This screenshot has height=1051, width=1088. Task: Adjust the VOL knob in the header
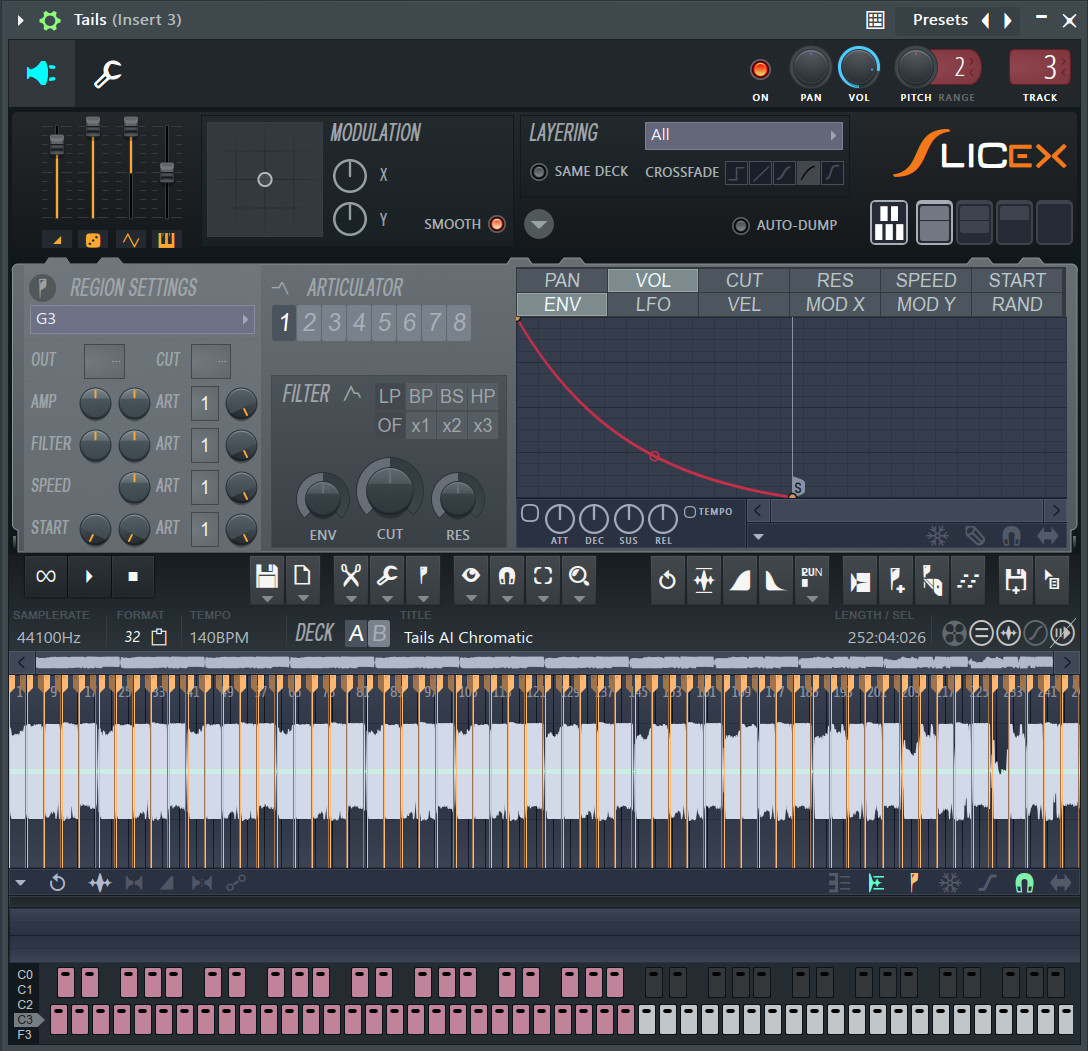coord(859,68)
